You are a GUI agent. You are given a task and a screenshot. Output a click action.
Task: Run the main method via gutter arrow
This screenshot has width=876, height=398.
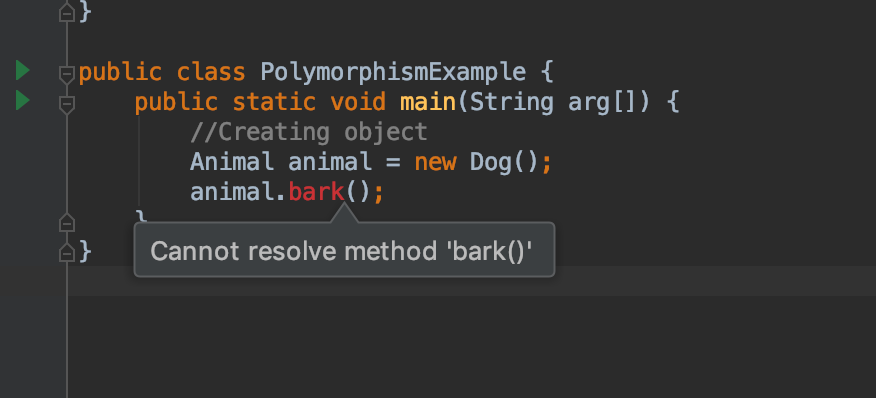coord(22,100)
